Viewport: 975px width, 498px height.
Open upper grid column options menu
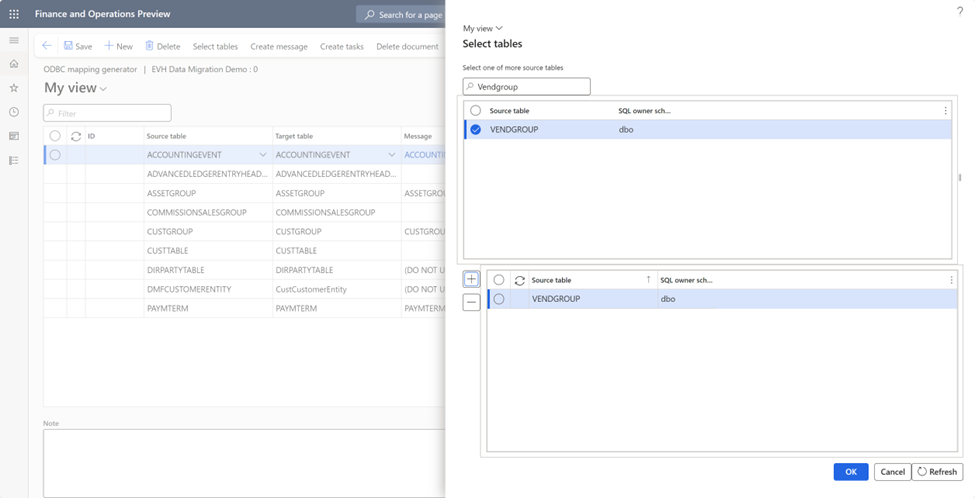click(x=945, y=111)
